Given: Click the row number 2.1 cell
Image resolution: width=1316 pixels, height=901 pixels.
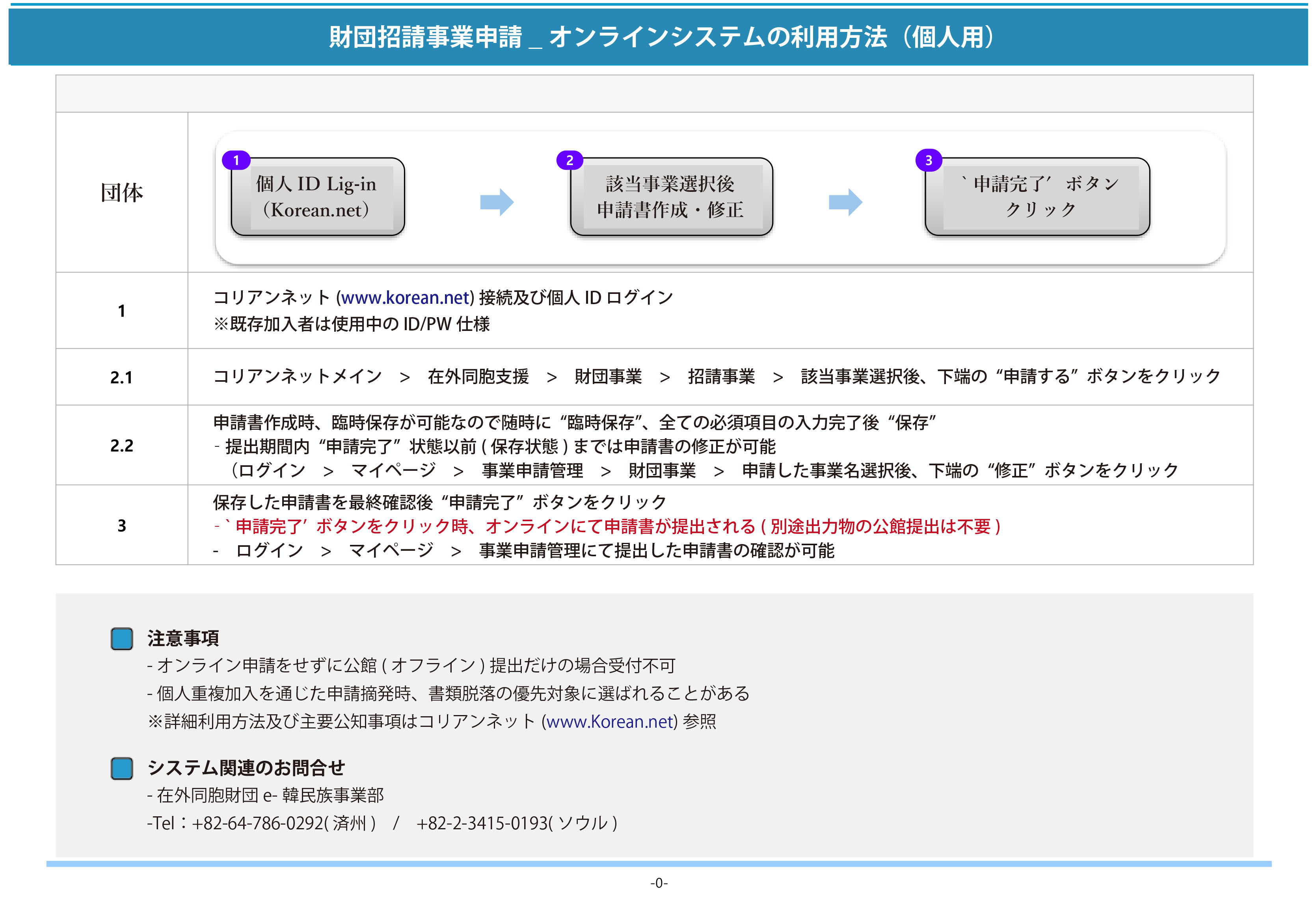Looking at the screenshot, I should pyautogui.click(x=122, y=377).
